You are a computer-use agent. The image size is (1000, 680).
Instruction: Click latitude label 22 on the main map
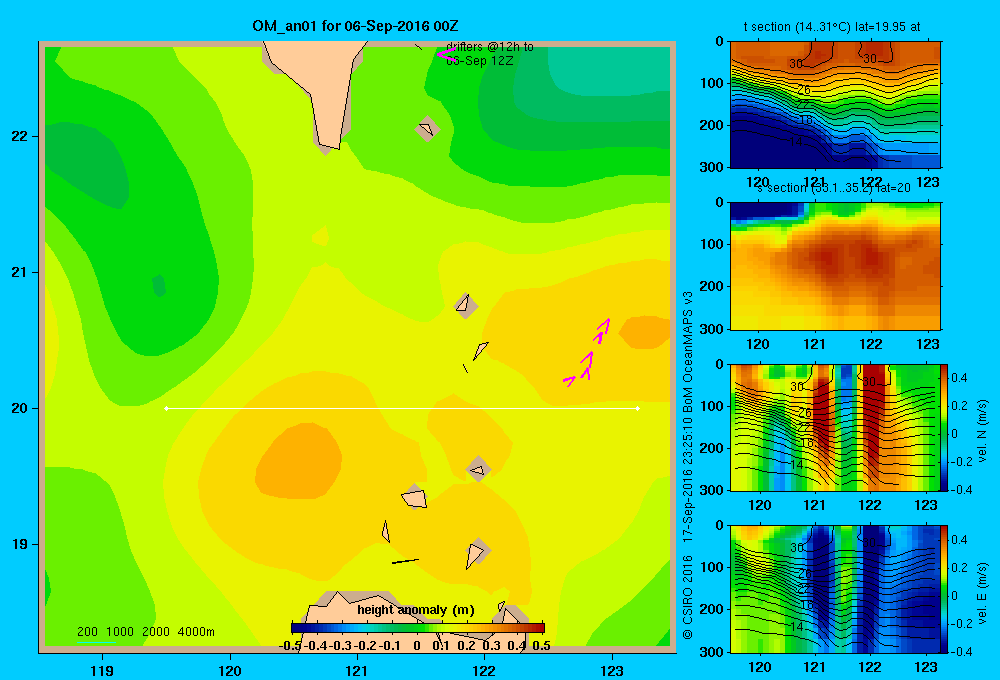20,137
